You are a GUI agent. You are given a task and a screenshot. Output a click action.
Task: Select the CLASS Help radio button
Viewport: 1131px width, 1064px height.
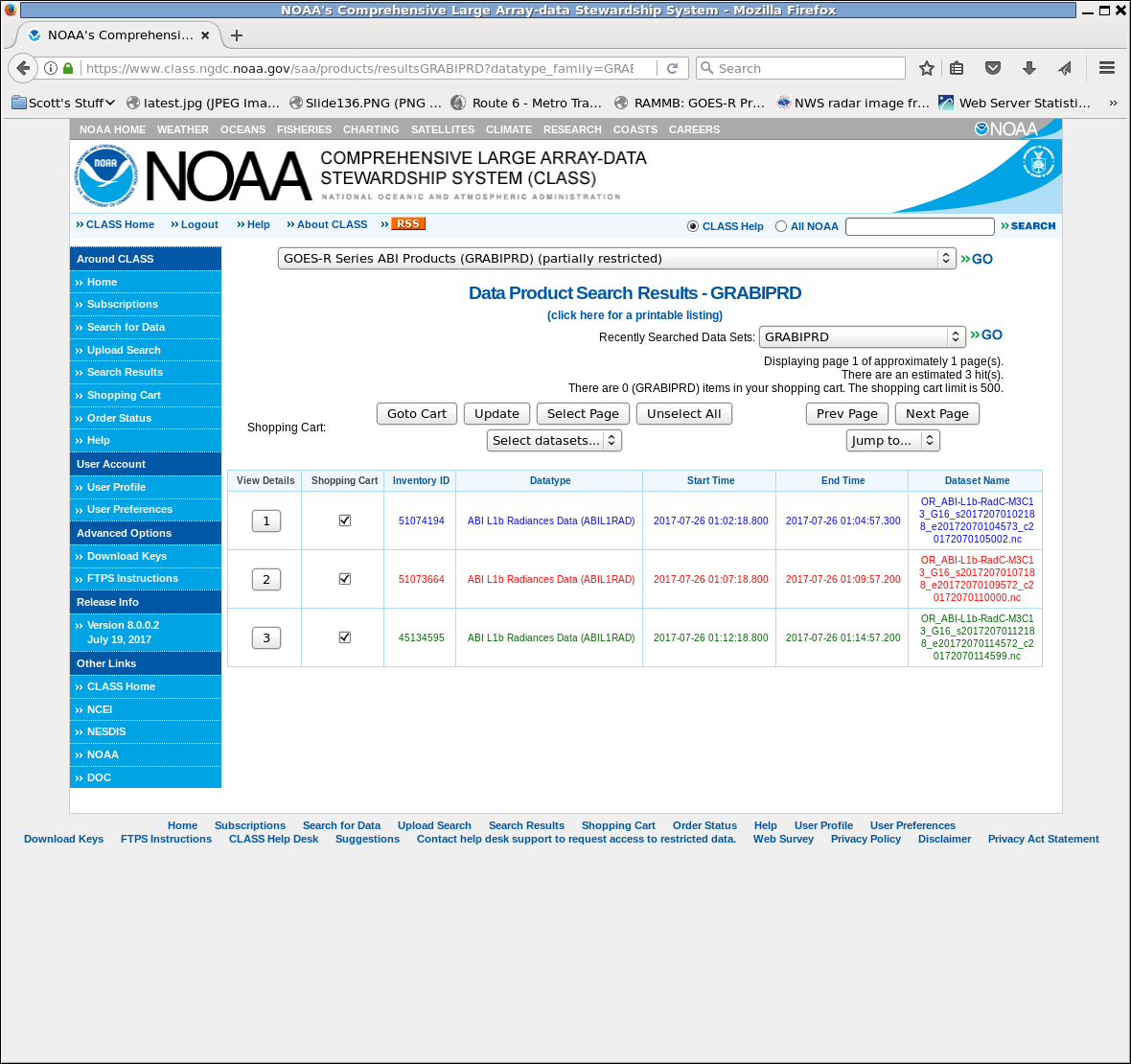[692, 226]
